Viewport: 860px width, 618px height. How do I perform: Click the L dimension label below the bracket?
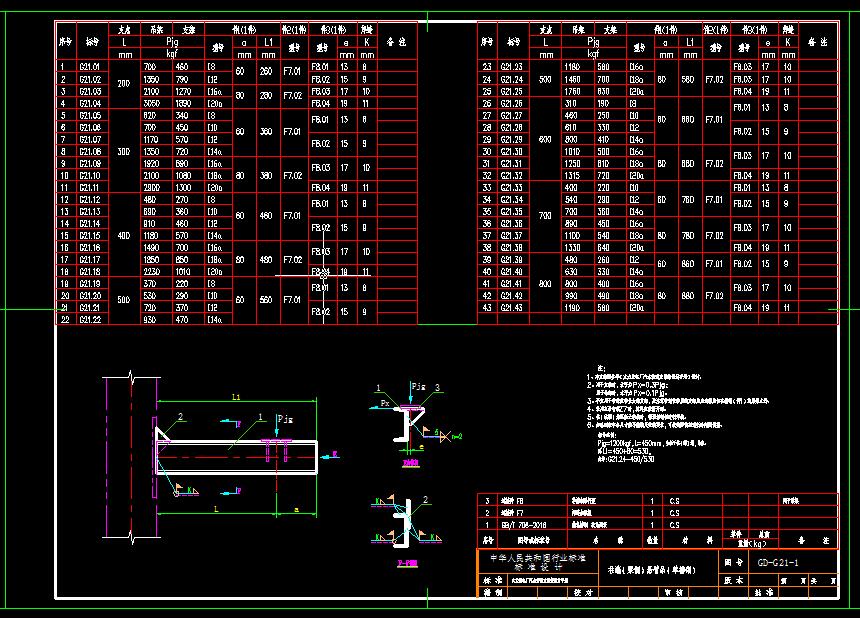(x=216, y=510)
